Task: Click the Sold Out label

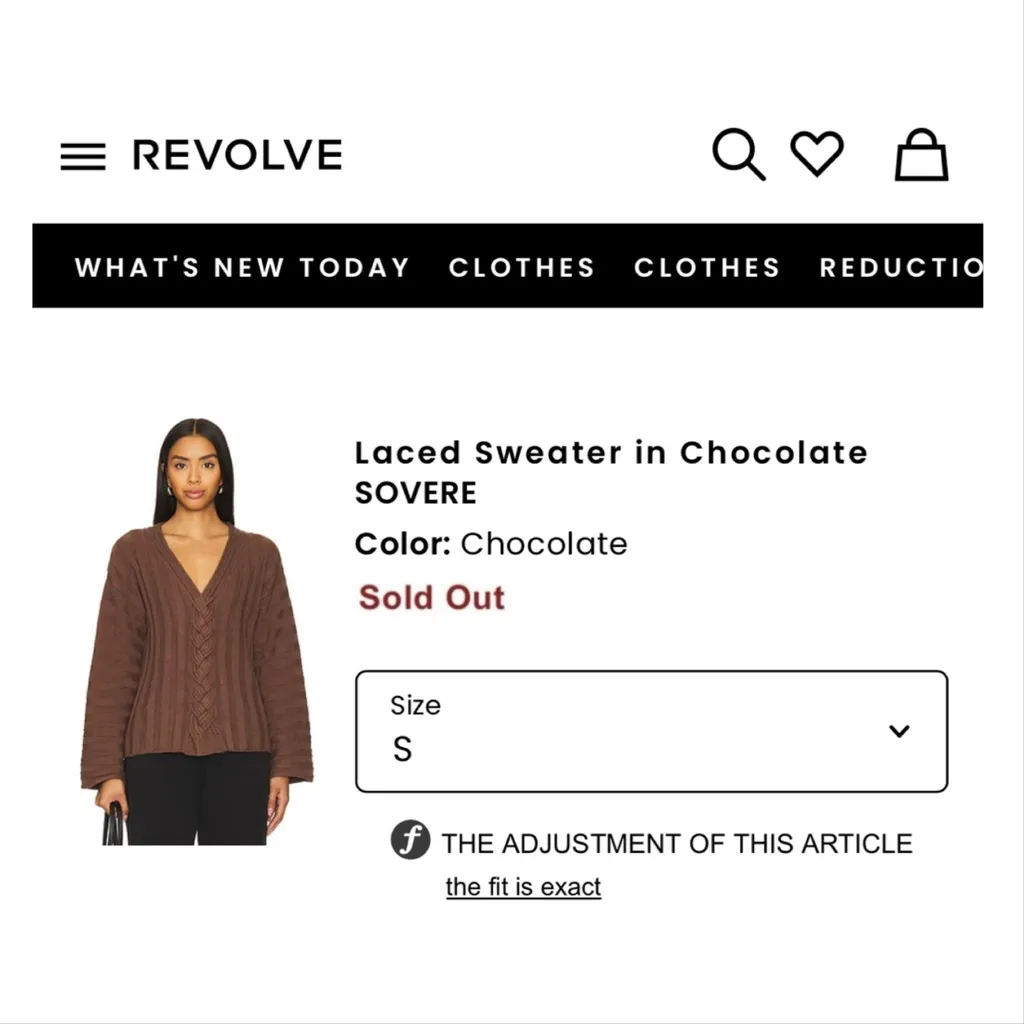Action: pos(430,597)
